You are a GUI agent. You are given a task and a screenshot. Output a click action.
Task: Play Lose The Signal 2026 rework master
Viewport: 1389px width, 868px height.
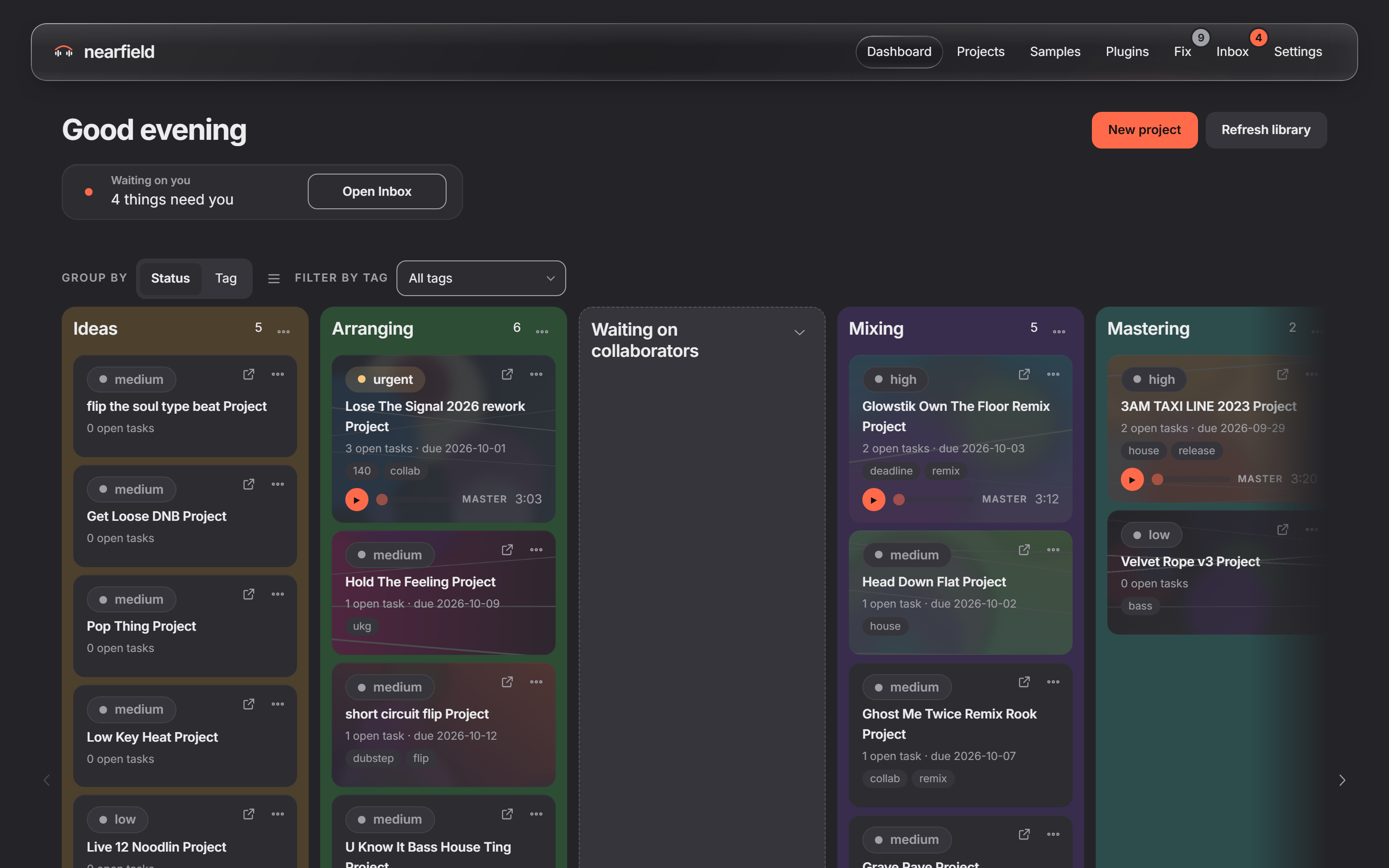(x=356, y=500)
